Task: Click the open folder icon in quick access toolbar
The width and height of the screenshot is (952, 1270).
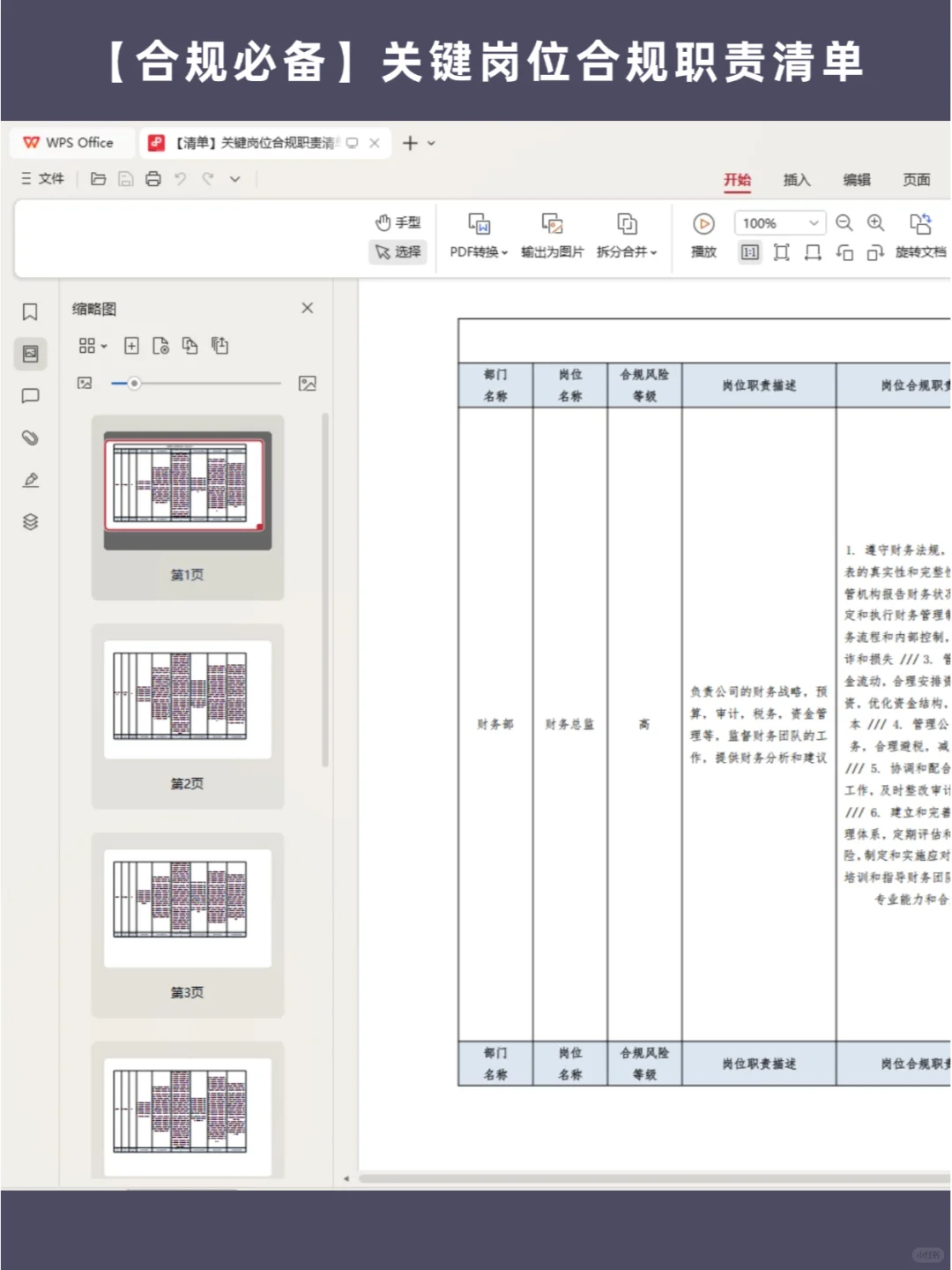Action: click(x=99, y=179)
